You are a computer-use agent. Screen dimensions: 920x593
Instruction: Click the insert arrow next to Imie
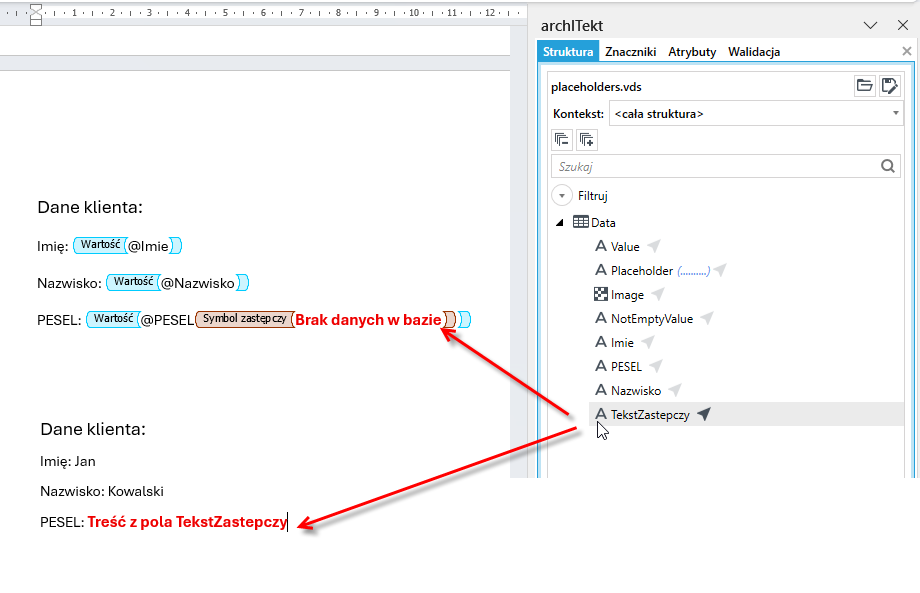pos(648,343)
